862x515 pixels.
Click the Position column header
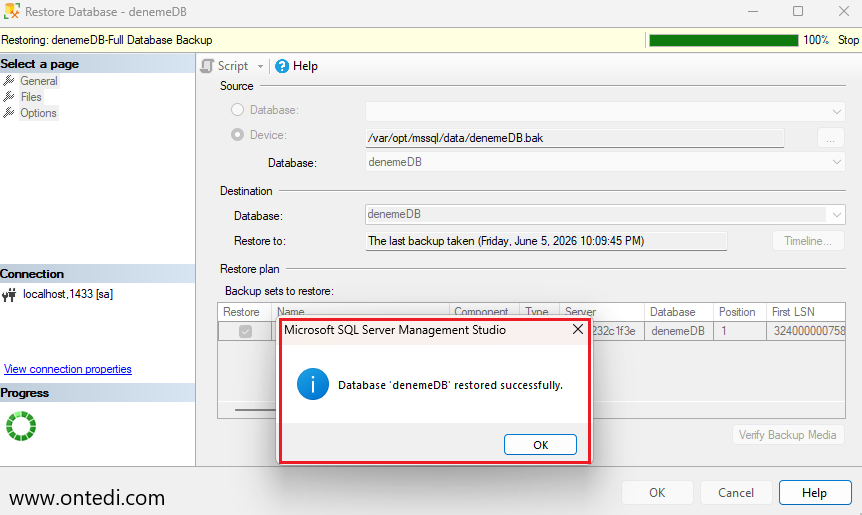click(x=740, y=312)
